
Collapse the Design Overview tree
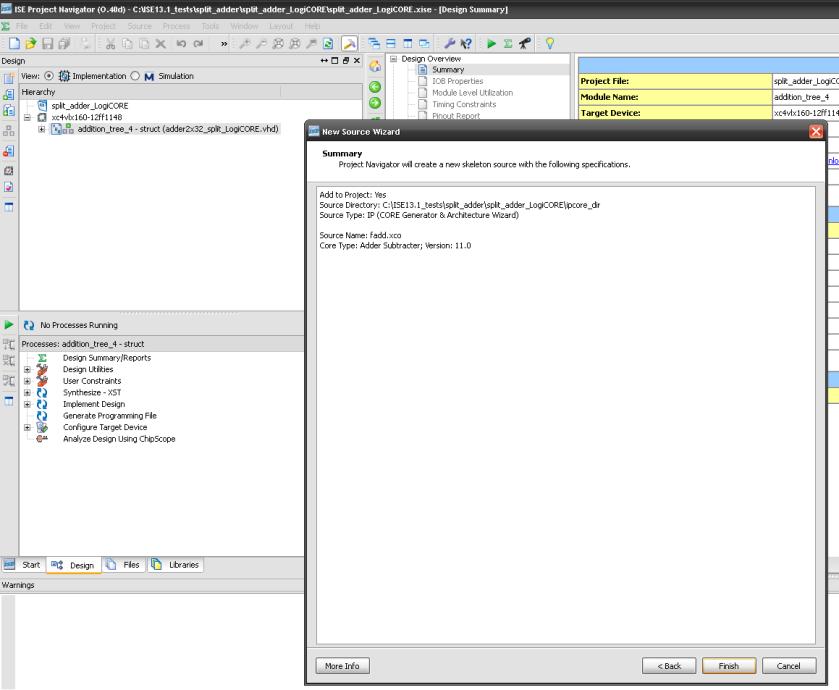click(393, 59)
